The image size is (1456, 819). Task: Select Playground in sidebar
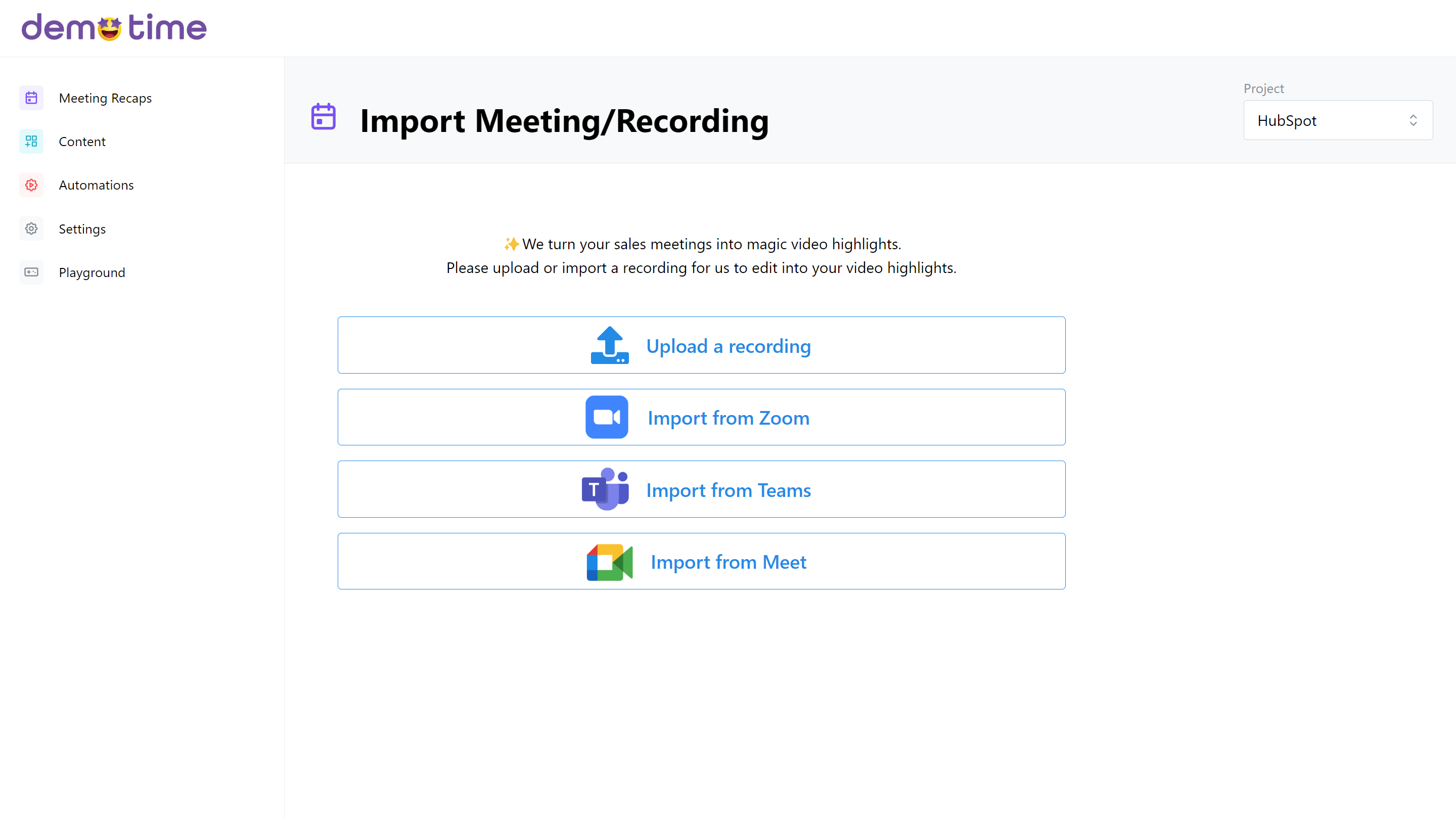(92, 272)
